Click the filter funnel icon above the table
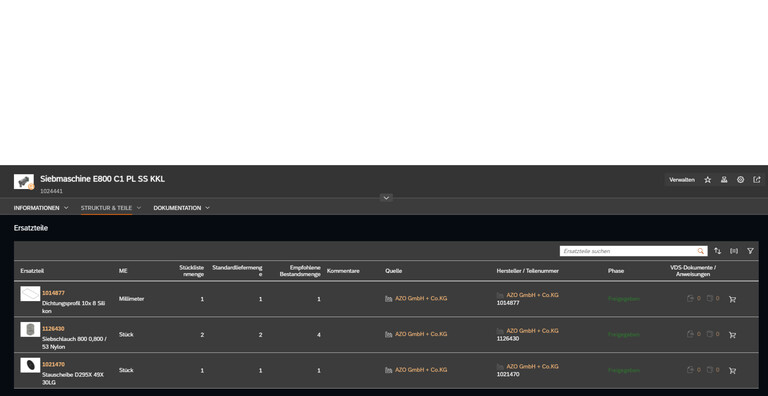This screenshot has height=396, width=768. pos(750,251)
